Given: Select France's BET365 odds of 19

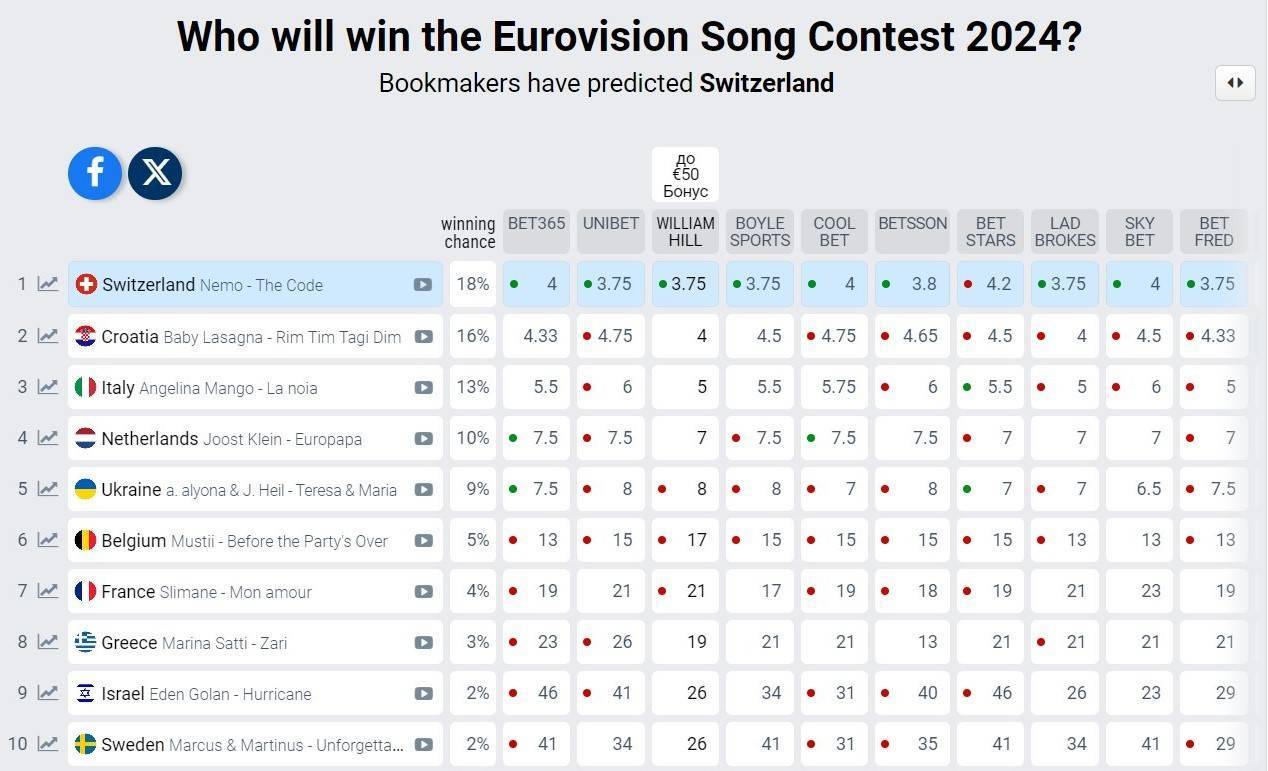Looking at the screenshot, I should 537,591.
